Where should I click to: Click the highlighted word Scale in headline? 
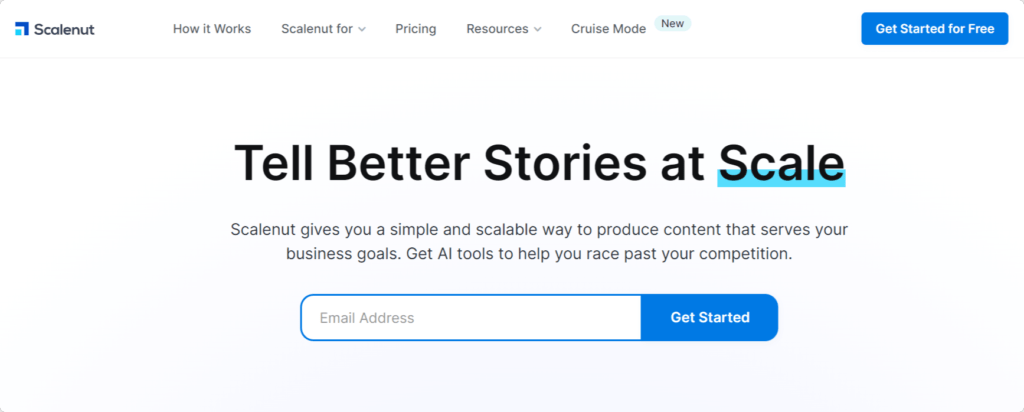(x=781, y=161)
